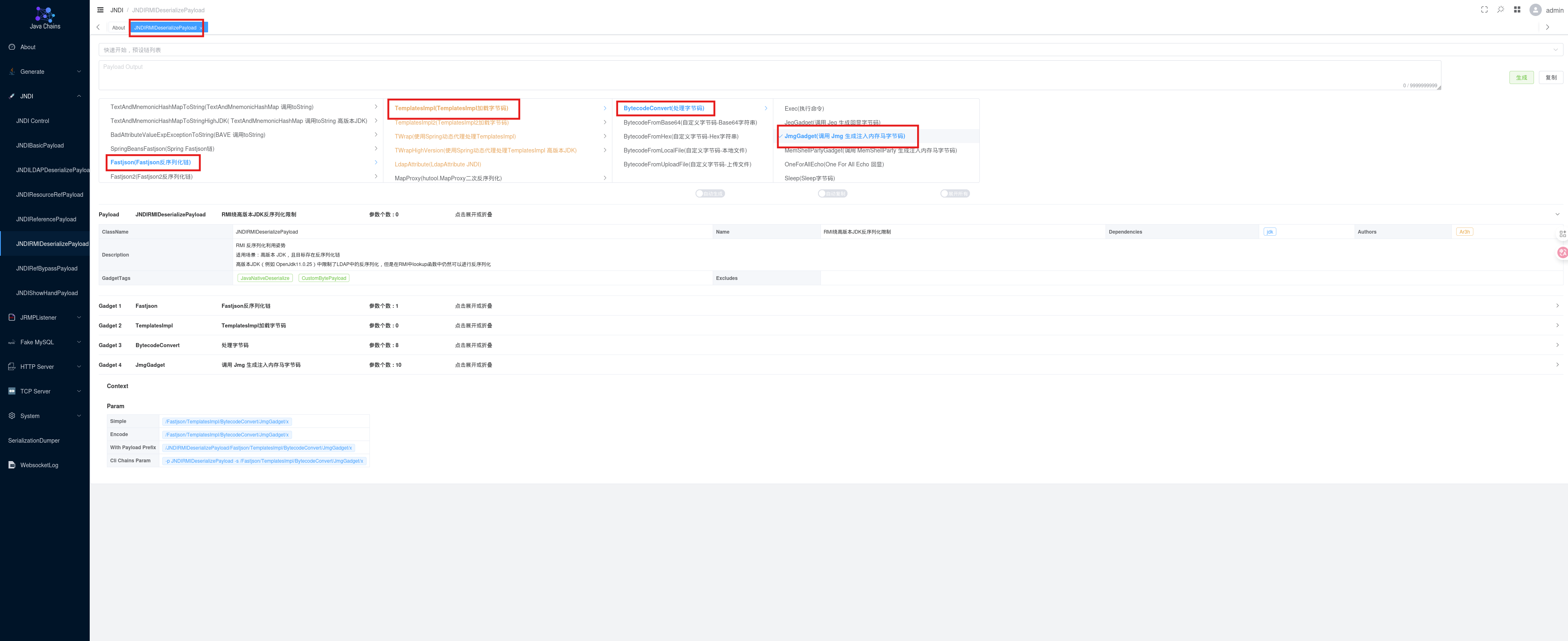Open JNDIRefBypassPayload in the sidebar
Viewport: 1568px width, 641px height.
(47, 269)
